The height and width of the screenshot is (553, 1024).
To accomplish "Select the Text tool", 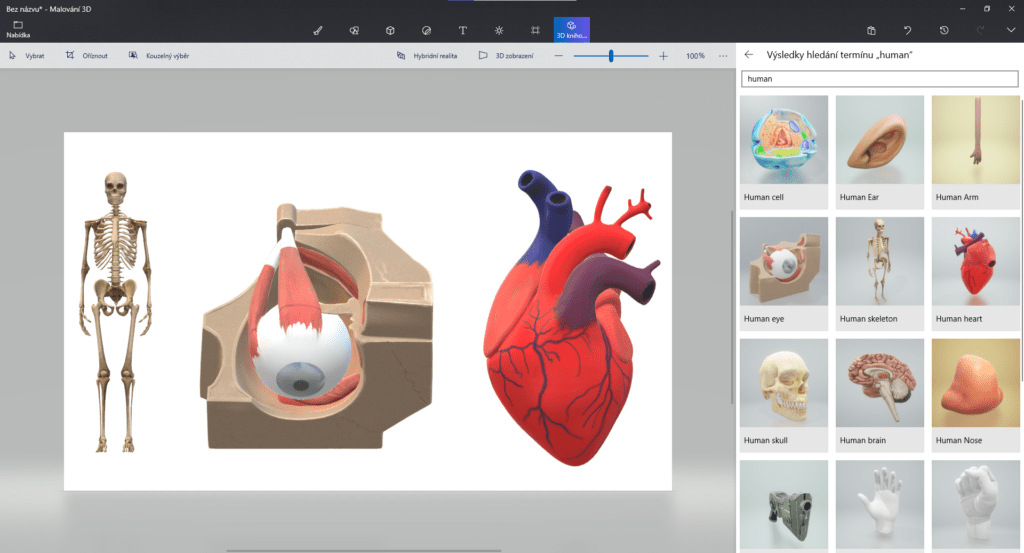I will [462, 30].
